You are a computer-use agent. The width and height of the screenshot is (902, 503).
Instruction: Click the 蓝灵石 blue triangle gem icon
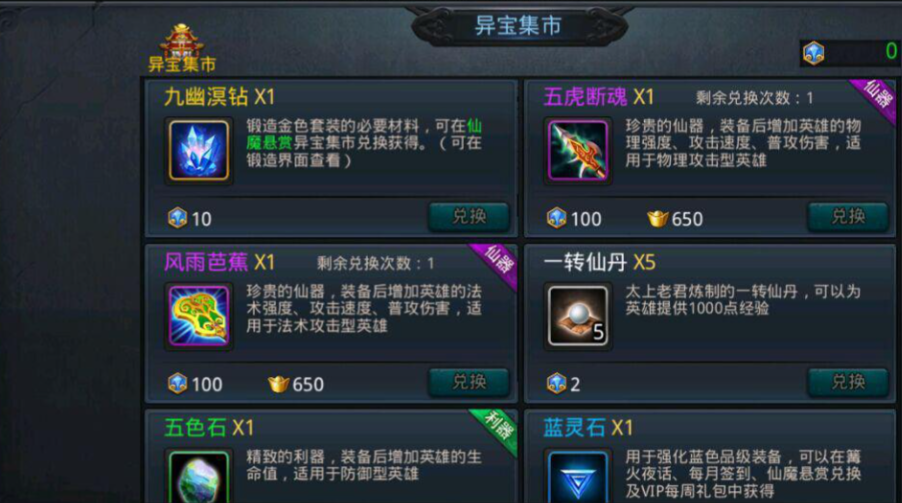(578, 477)
